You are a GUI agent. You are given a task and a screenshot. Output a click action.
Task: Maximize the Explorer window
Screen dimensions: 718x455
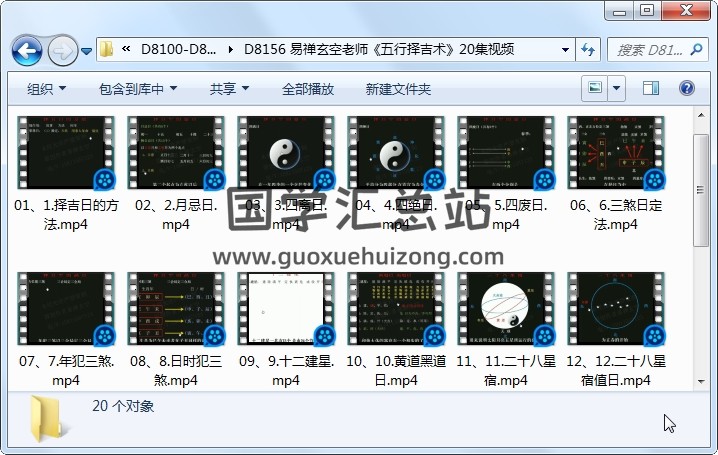pyautogui.click(x=647, y=11)
